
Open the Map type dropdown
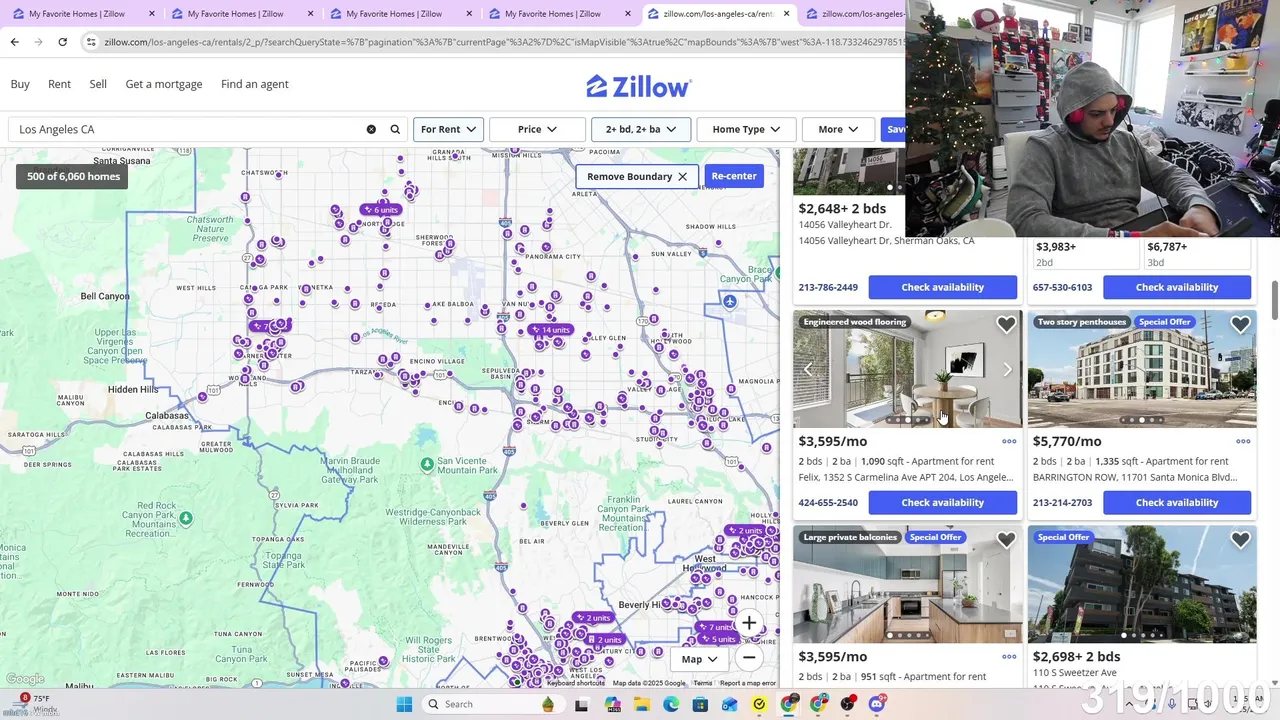click(x=699, y=659)
